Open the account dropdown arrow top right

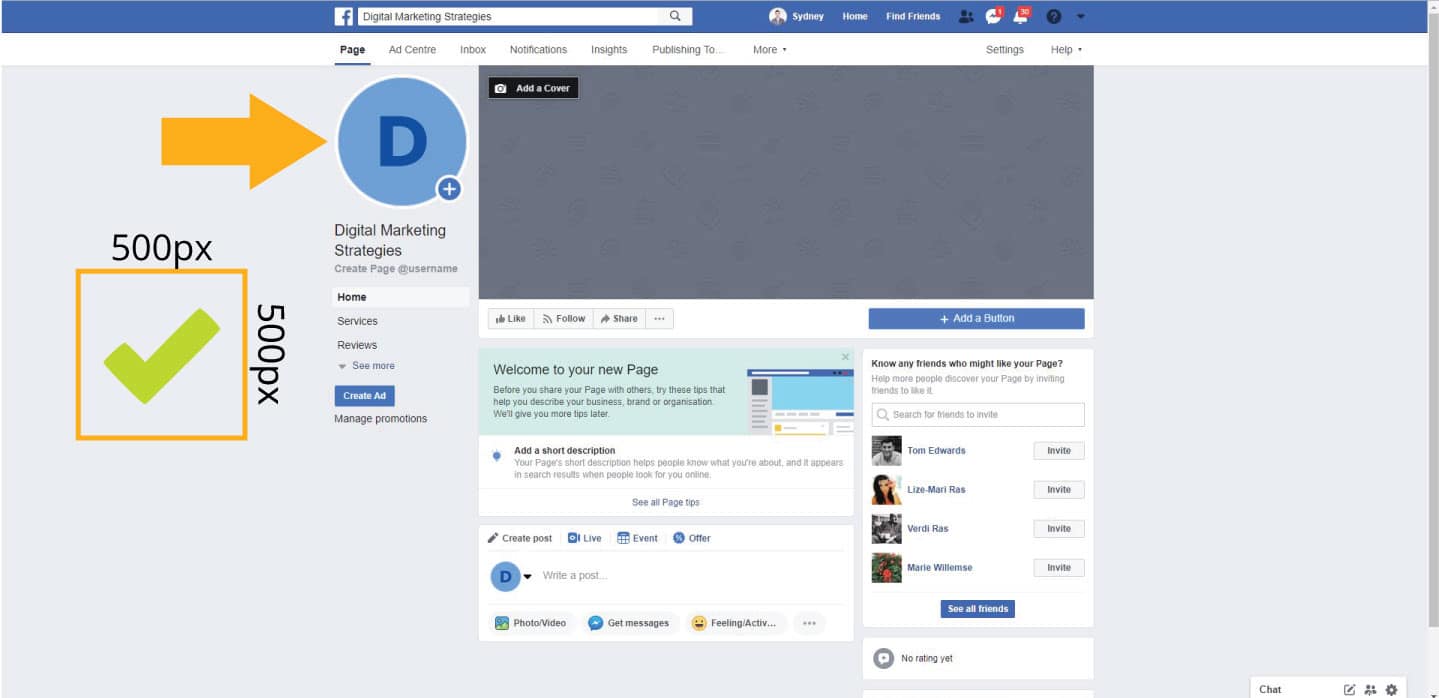click(1080, 16)
